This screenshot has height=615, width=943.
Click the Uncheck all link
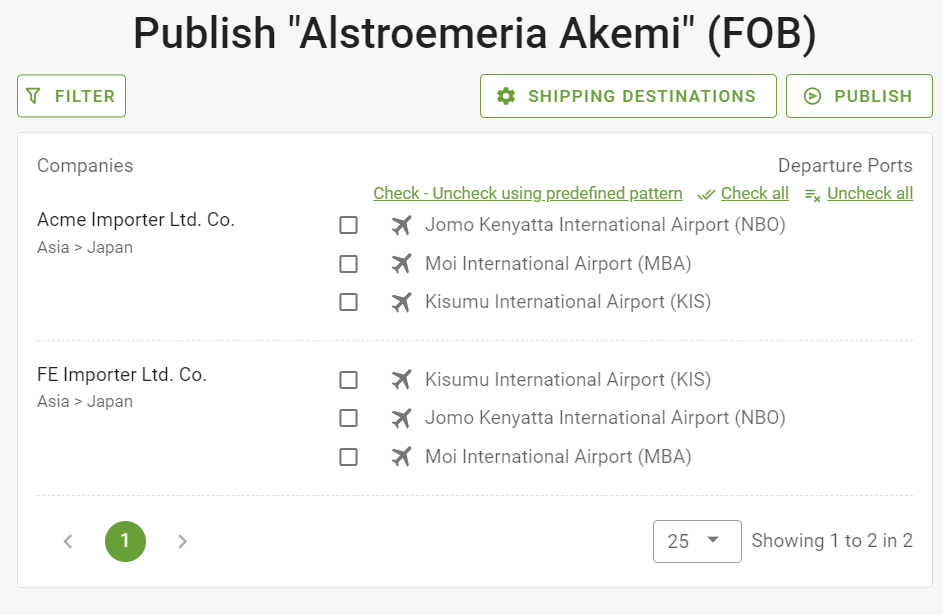[870, 194]
